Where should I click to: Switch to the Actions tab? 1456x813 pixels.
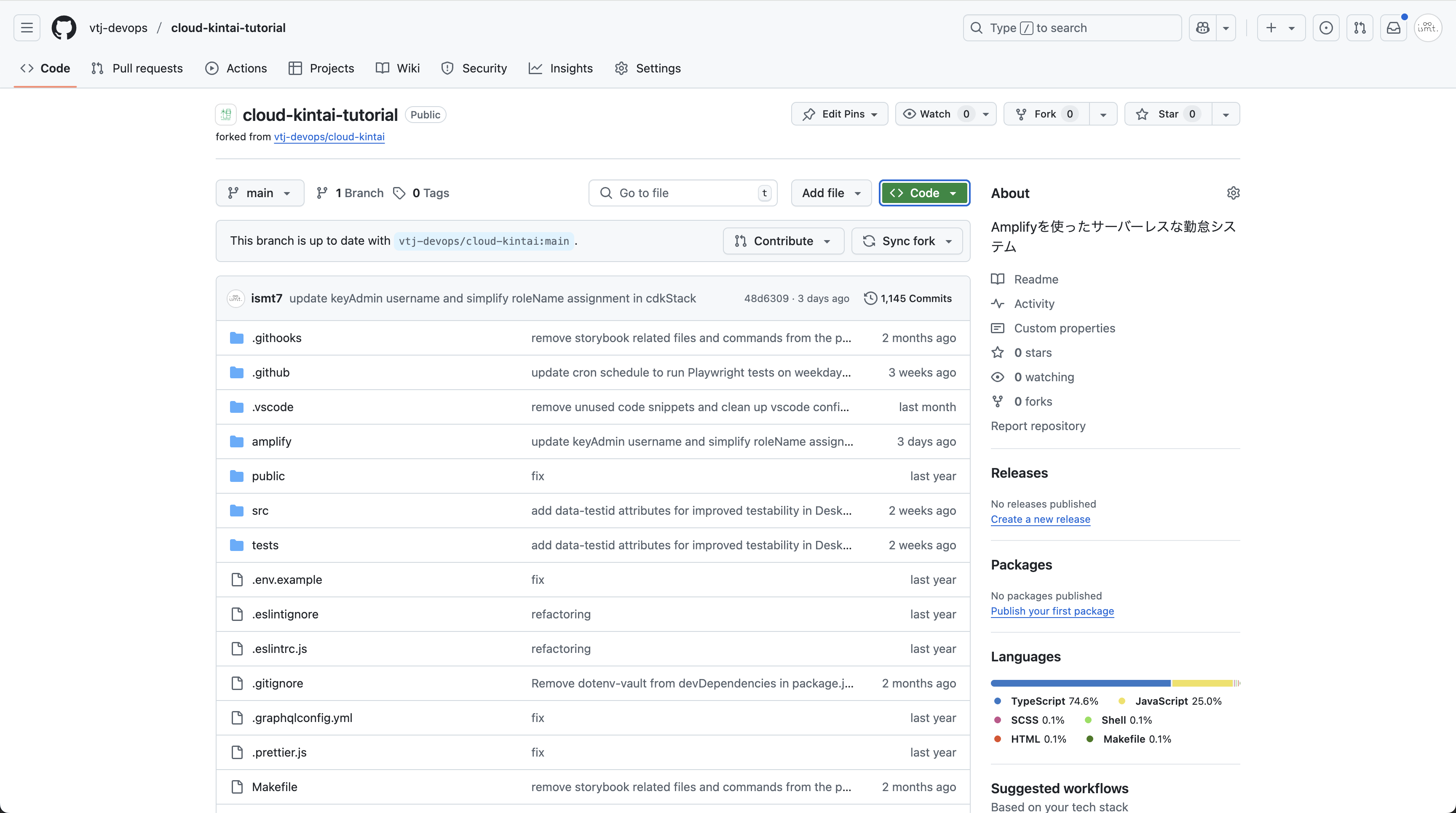click(236, 68)
